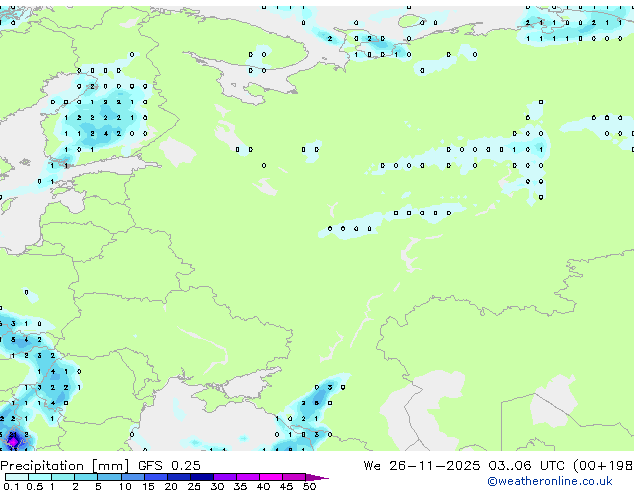This screenshot has width=634, height=490.
Task: Click the legend value '0.5'
Action: coord(35,486)
